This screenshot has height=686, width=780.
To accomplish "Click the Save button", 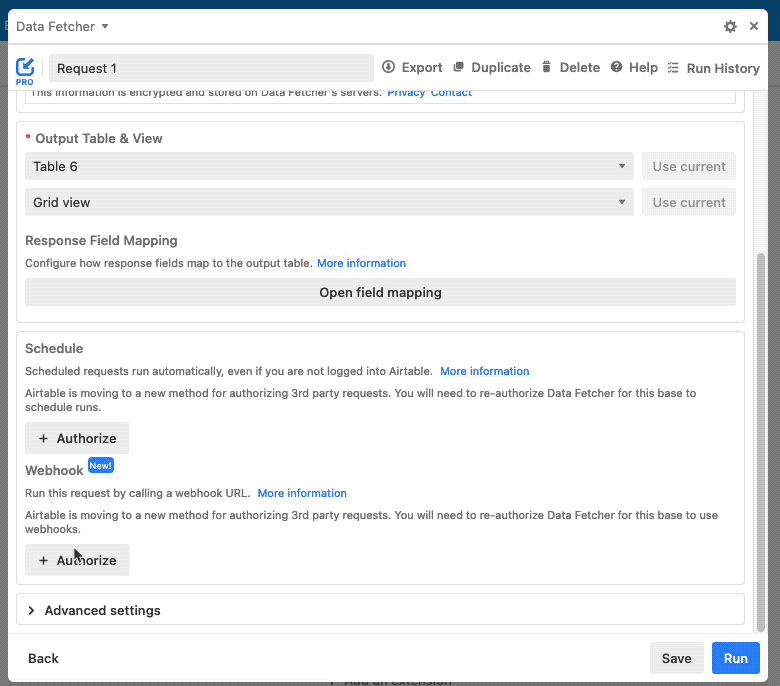I will 677,658.
